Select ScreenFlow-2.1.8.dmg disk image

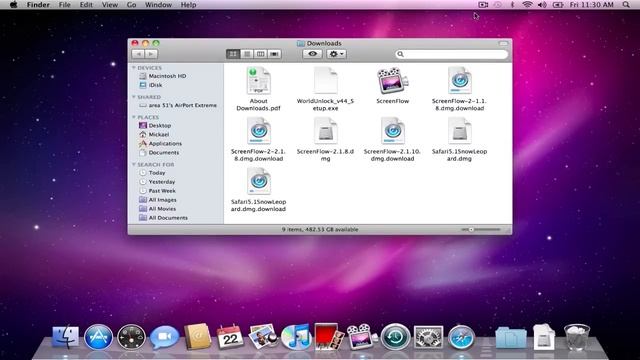click(x=325, y=140)
